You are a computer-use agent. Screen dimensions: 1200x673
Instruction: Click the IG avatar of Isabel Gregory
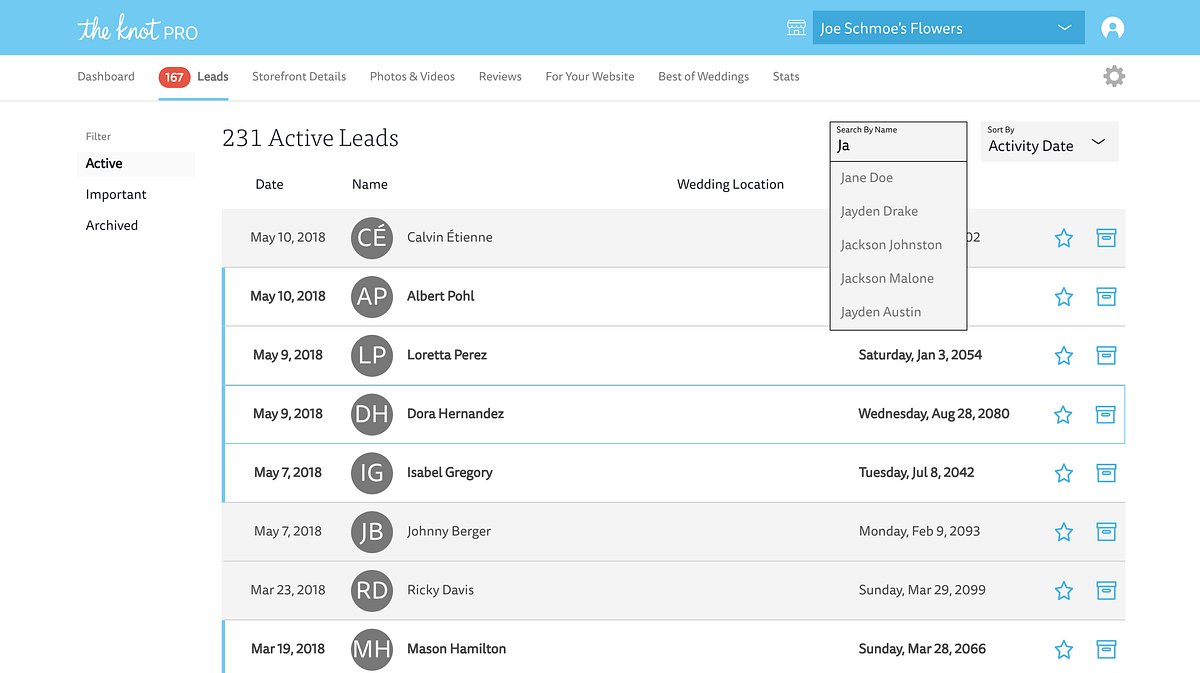point(372,473)
